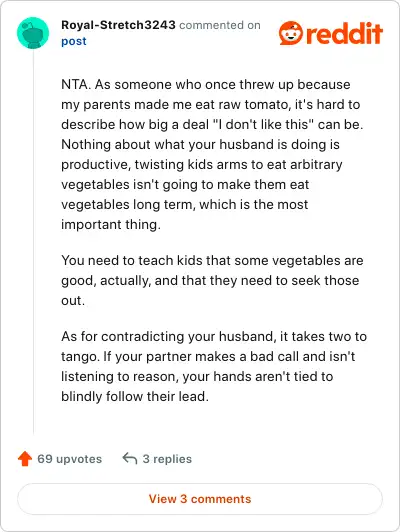Click the orange upvote arrow

point(25,458)
